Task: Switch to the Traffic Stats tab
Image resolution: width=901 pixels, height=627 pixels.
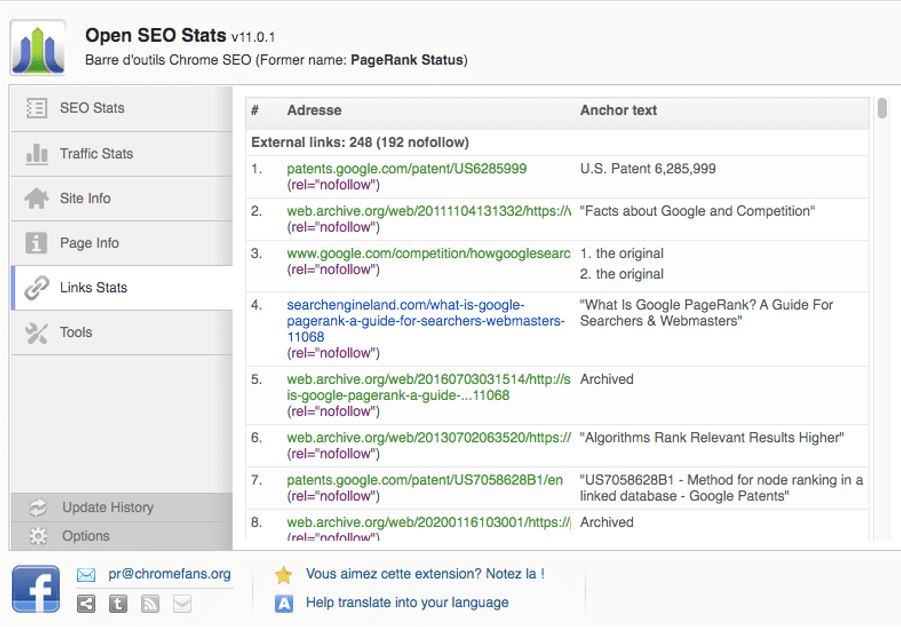Action: point(122,154)
